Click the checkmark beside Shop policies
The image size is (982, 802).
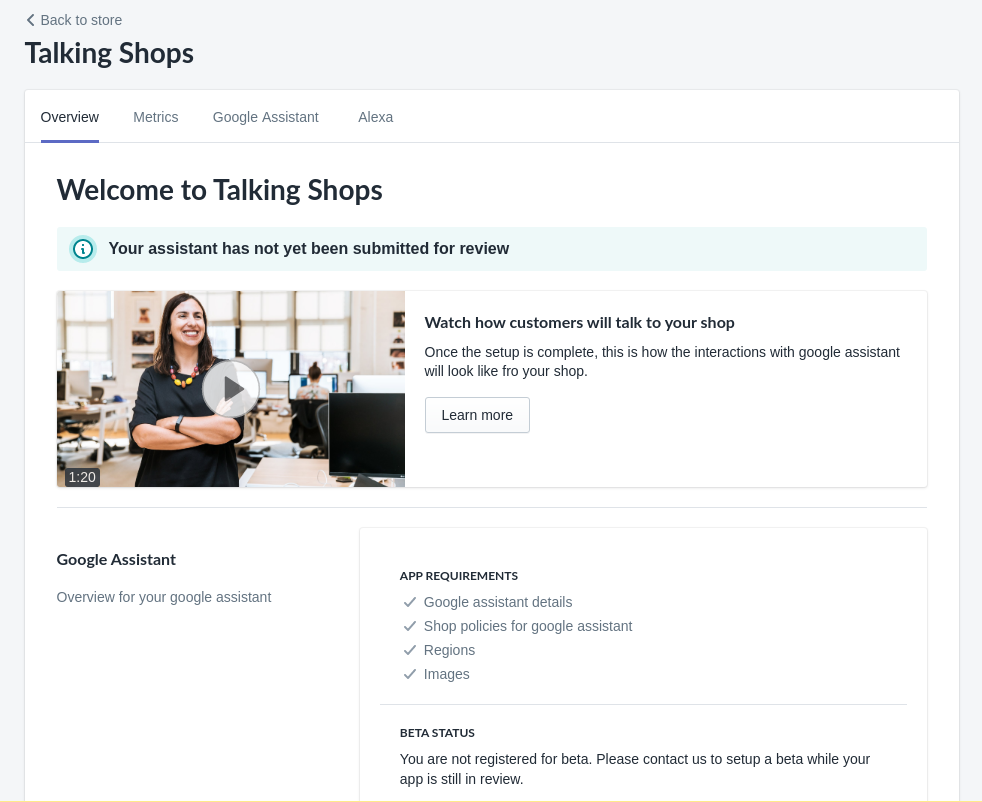(410, 626)
